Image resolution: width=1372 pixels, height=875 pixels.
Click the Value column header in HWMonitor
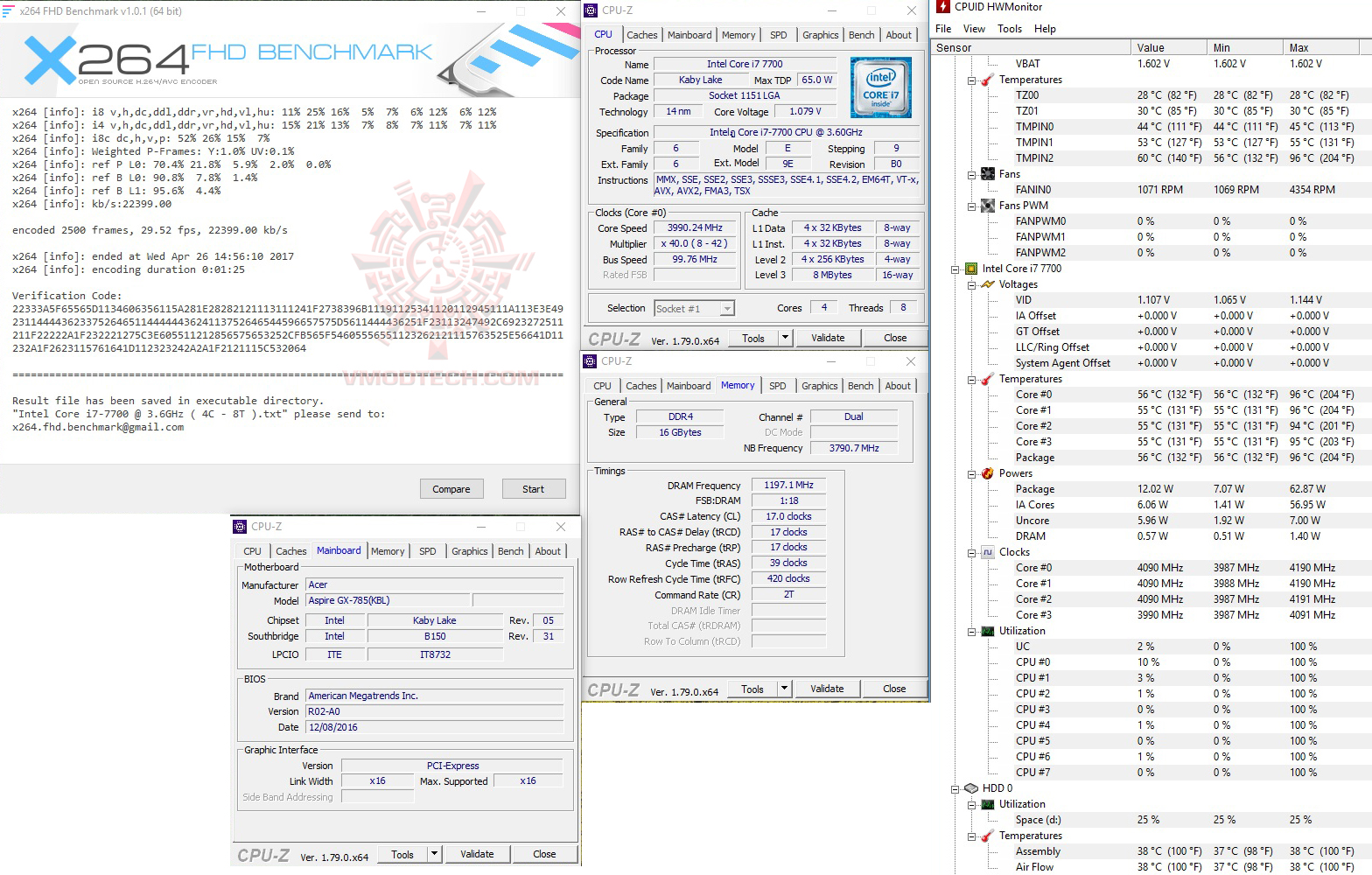coord(1167,48)
